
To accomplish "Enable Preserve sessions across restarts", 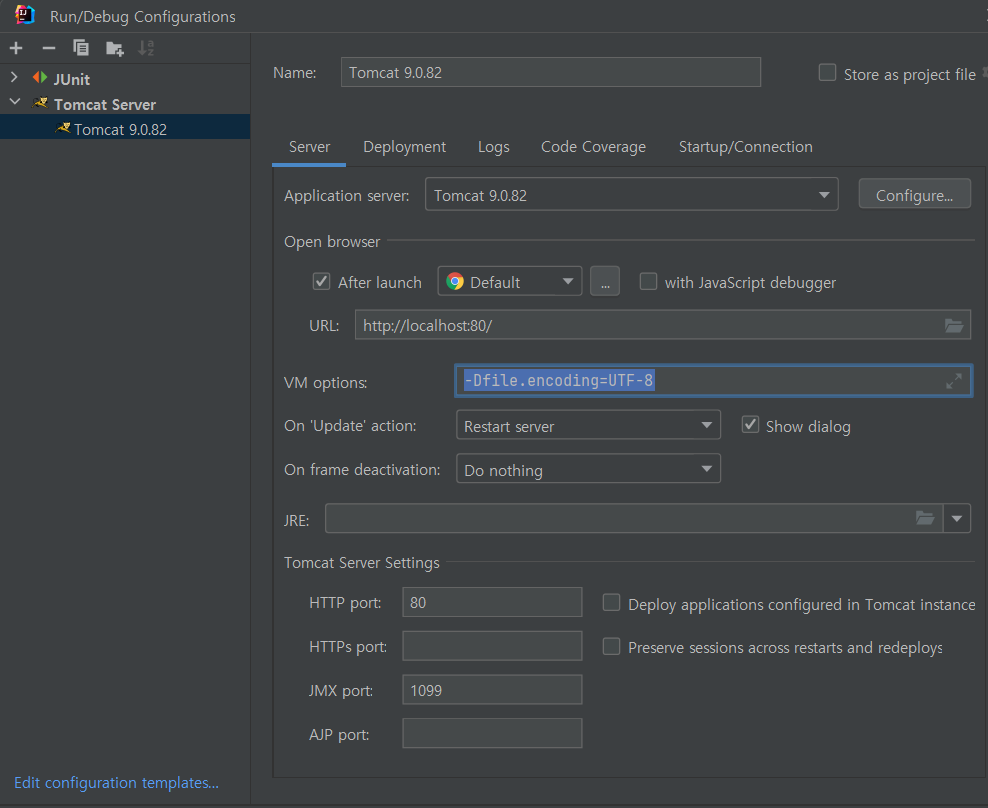I will pyautogui.click(x=611, y=647).
